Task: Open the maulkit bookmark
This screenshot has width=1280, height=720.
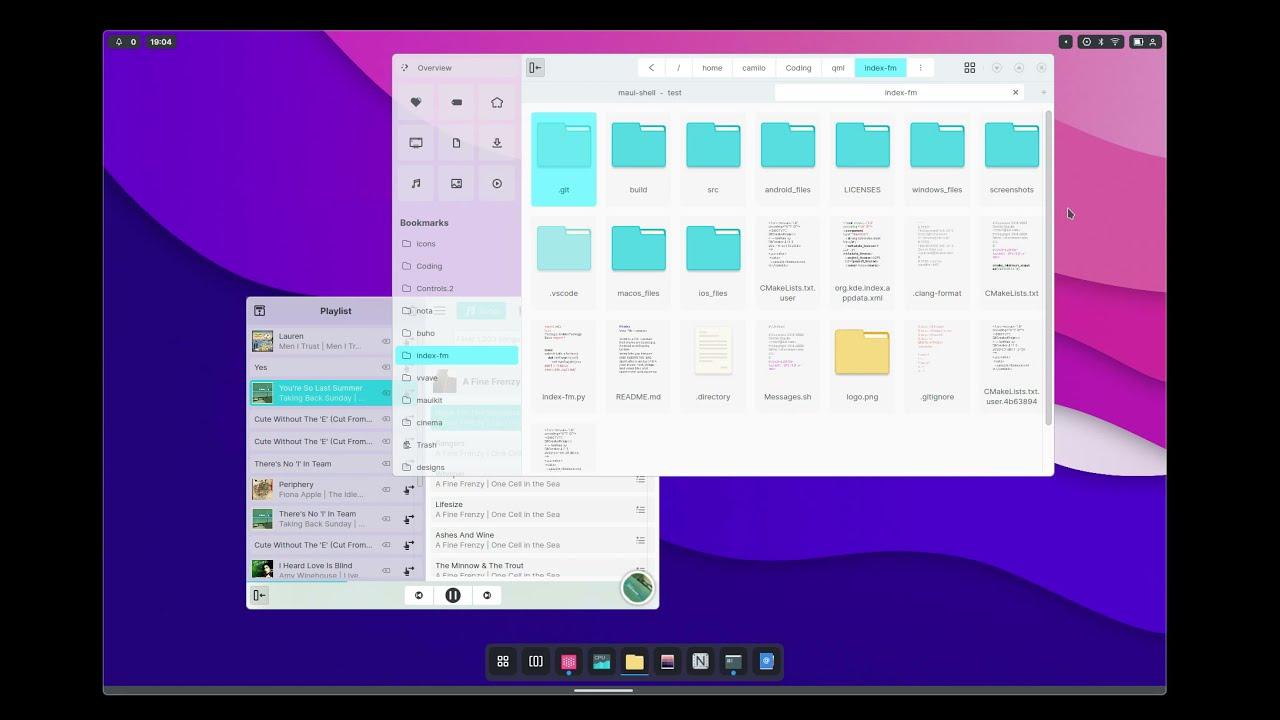Action: (457, 400)
